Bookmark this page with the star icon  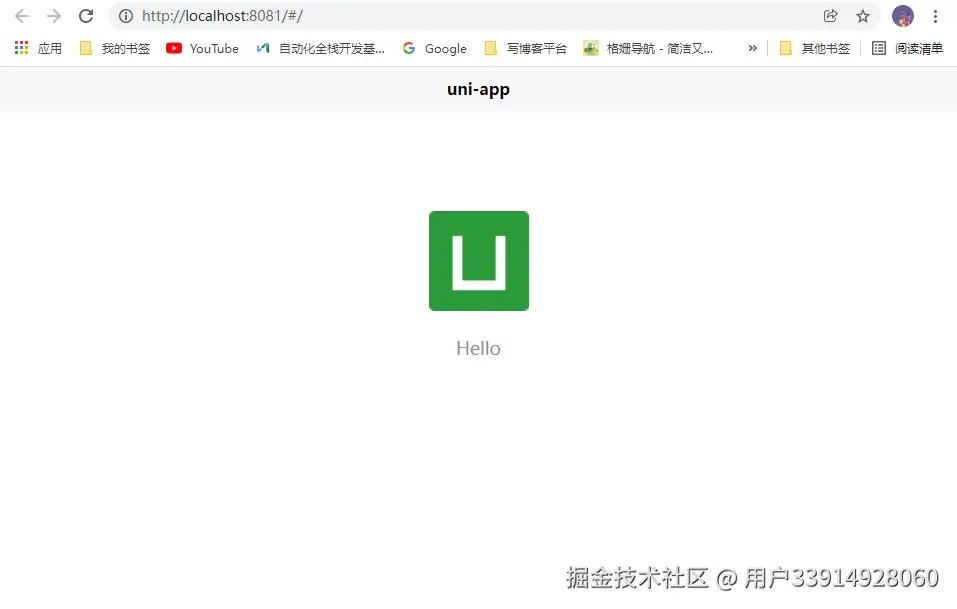(862, 16)
